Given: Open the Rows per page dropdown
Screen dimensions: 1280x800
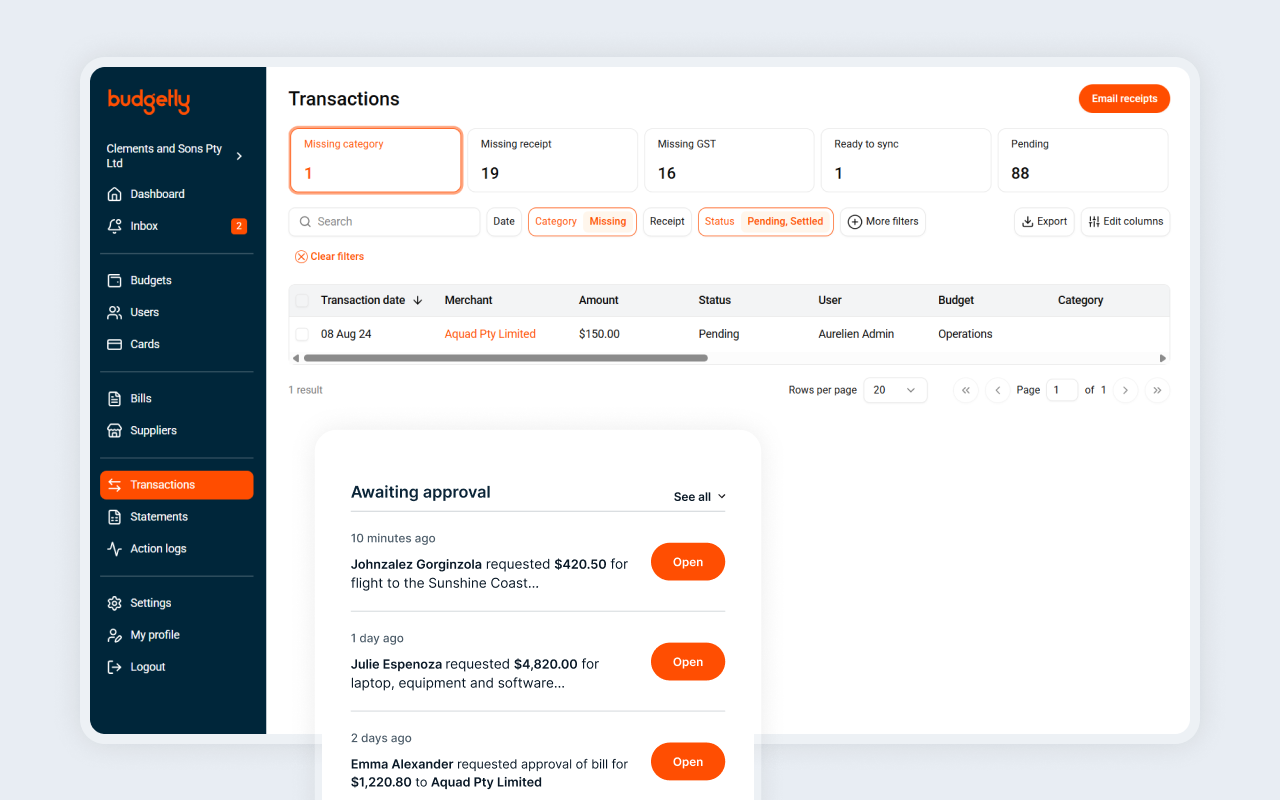Looking at the screenshot, I should [895, 390].
